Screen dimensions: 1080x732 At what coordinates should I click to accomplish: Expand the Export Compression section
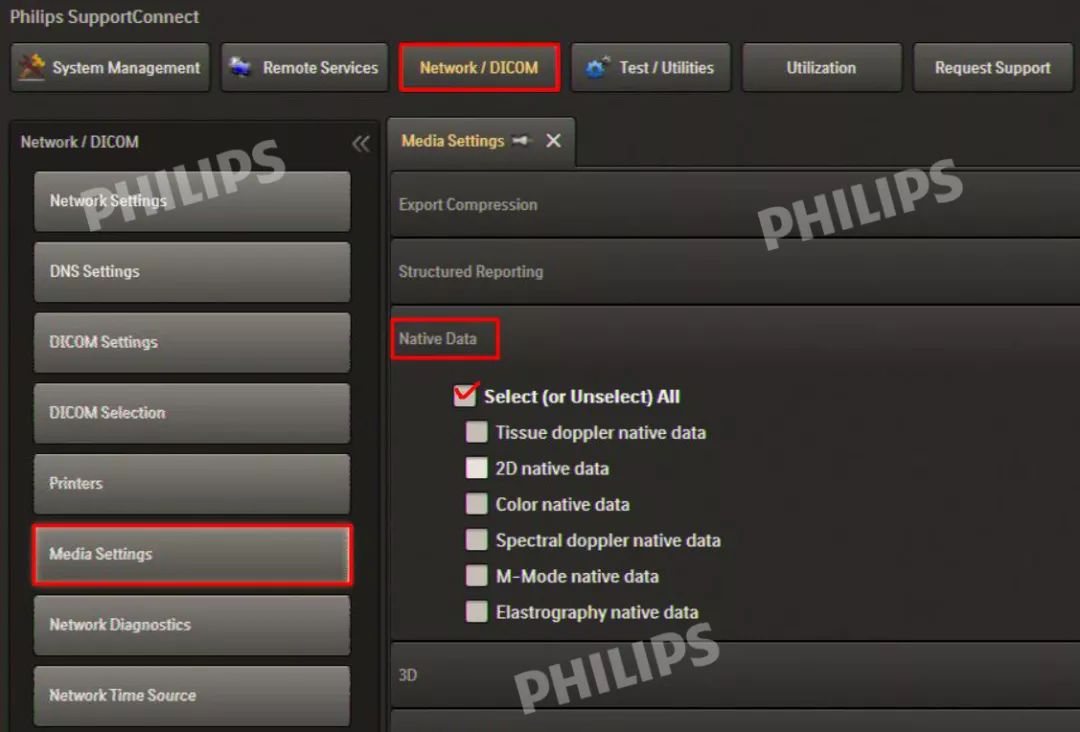click(x=735, y=205)
